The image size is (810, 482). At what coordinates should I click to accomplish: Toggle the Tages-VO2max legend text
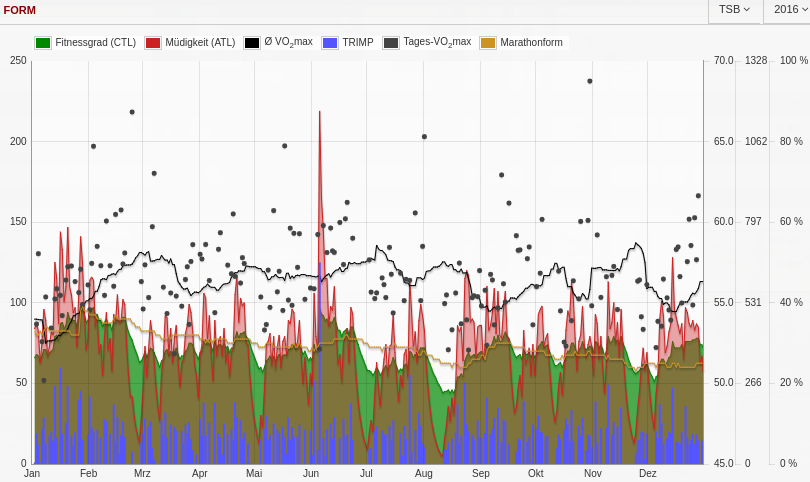(437, 43)
